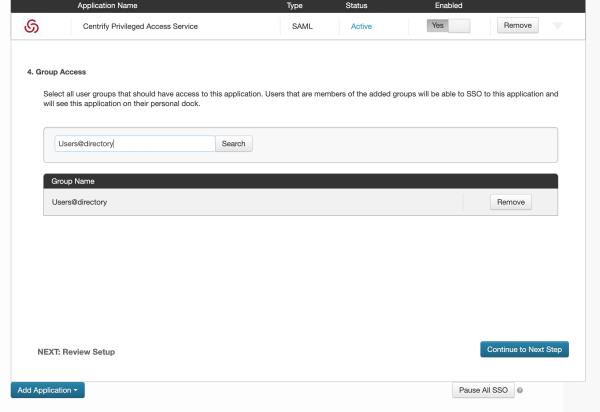The height and width of the screenshot is (412, 600).
Task: Click the Enabled column header
Action: click(448, 5)
